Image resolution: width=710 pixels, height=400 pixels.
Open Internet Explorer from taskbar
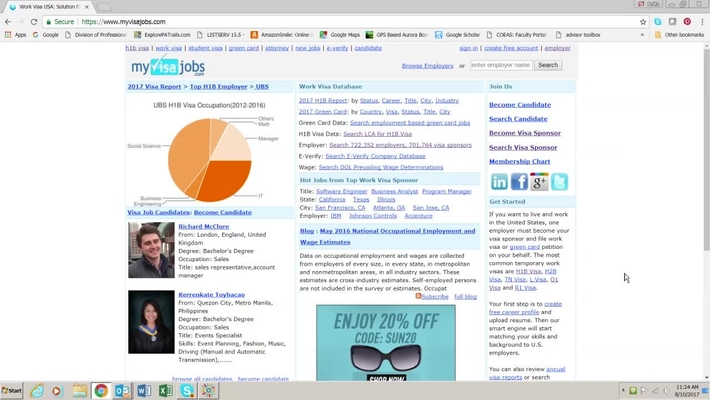[x=37, y=390]
